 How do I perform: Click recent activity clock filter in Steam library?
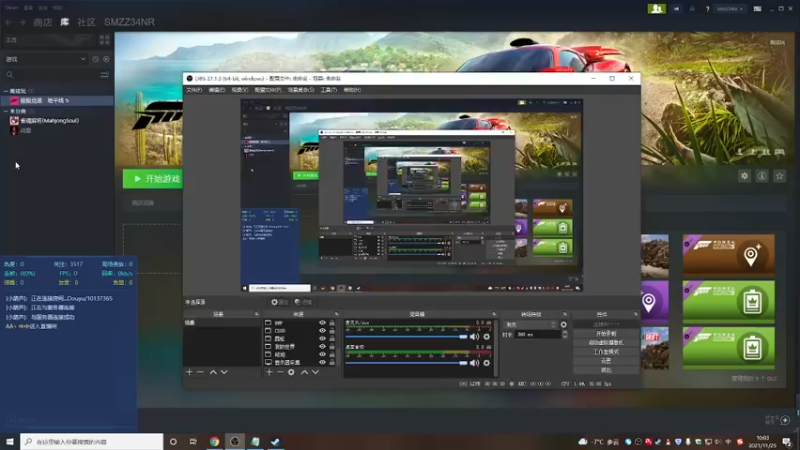click(95, 59)
